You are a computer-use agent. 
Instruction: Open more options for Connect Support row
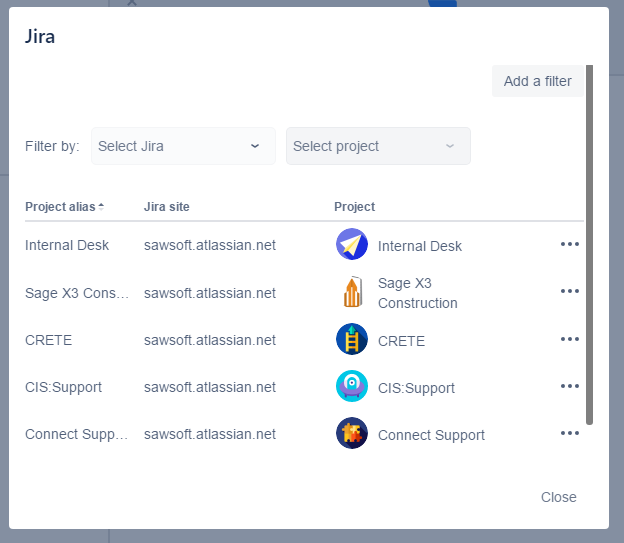click(x=569, y=433)
